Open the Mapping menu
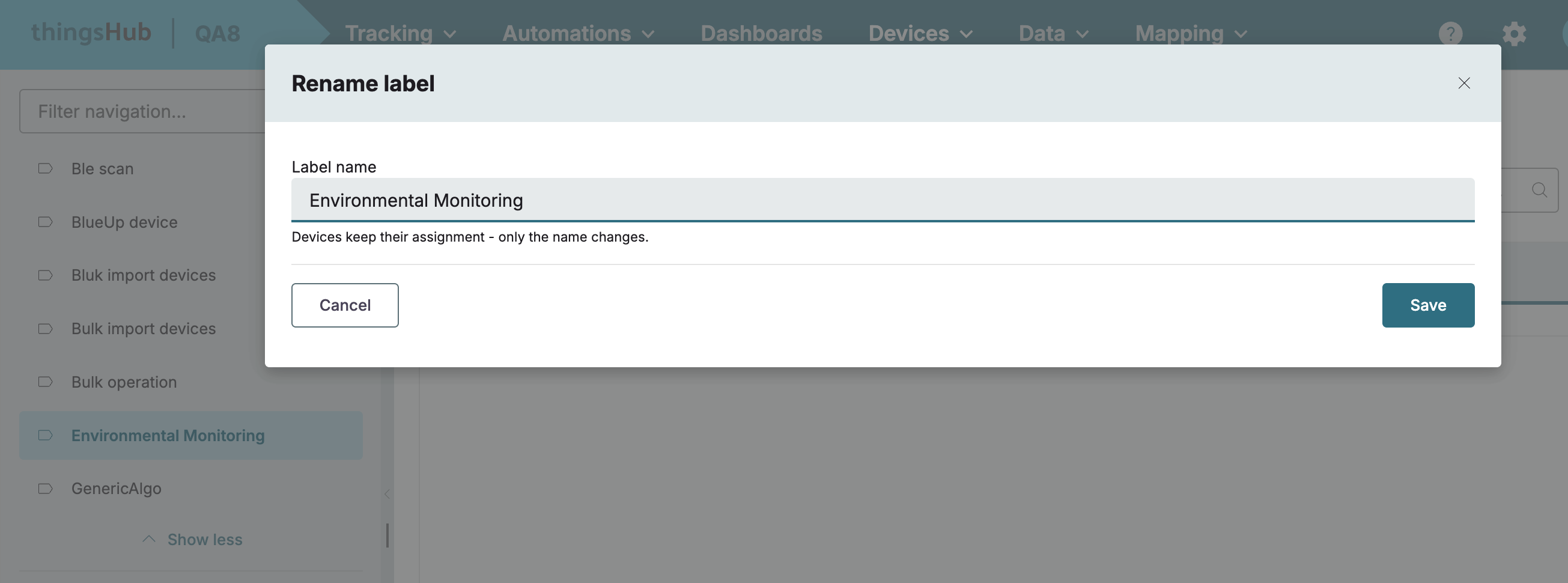This screenshot has width=1568, height=583. (1191, 34)
